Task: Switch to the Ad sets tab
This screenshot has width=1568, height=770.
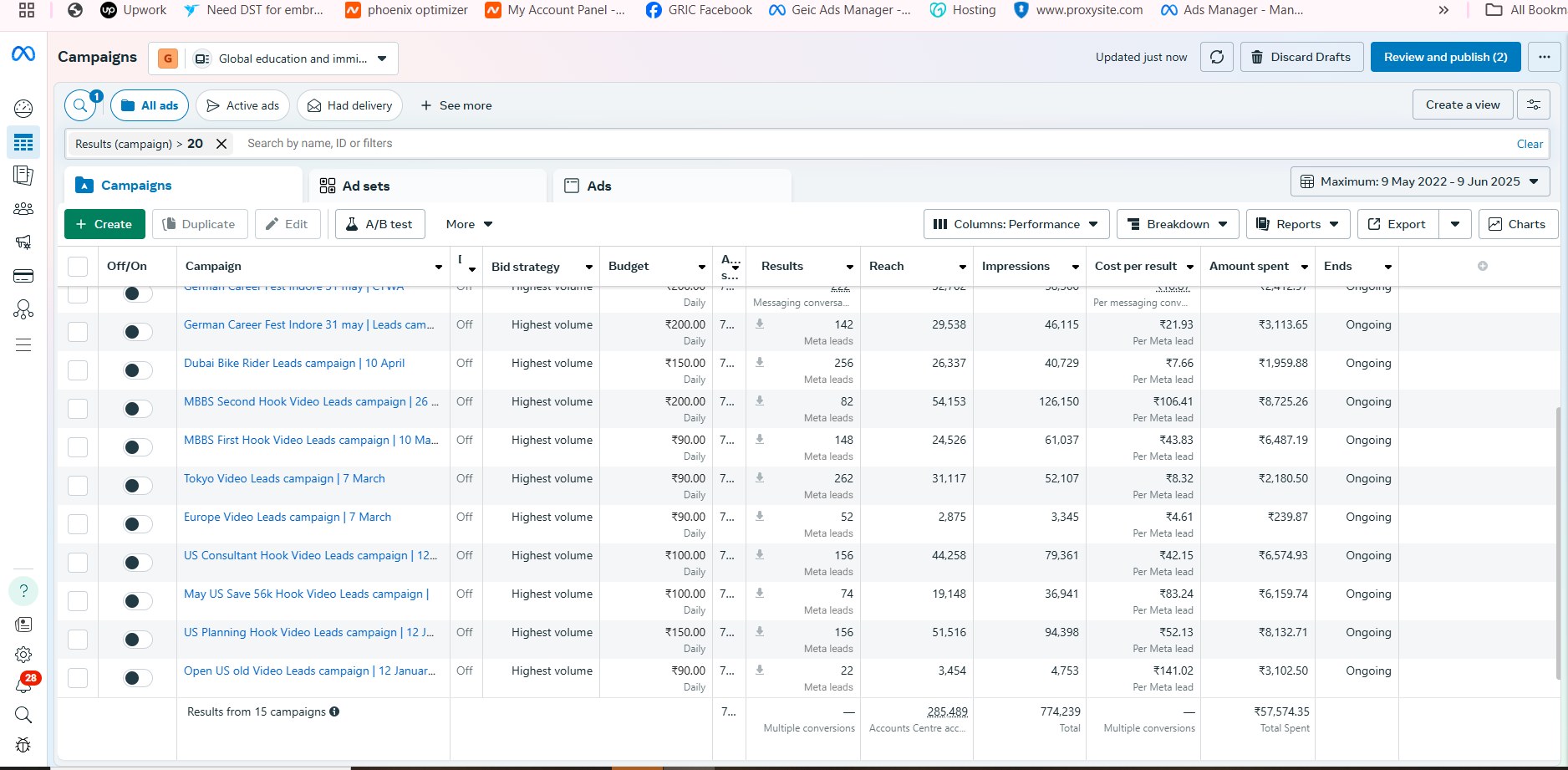Action: pos(427,186)
